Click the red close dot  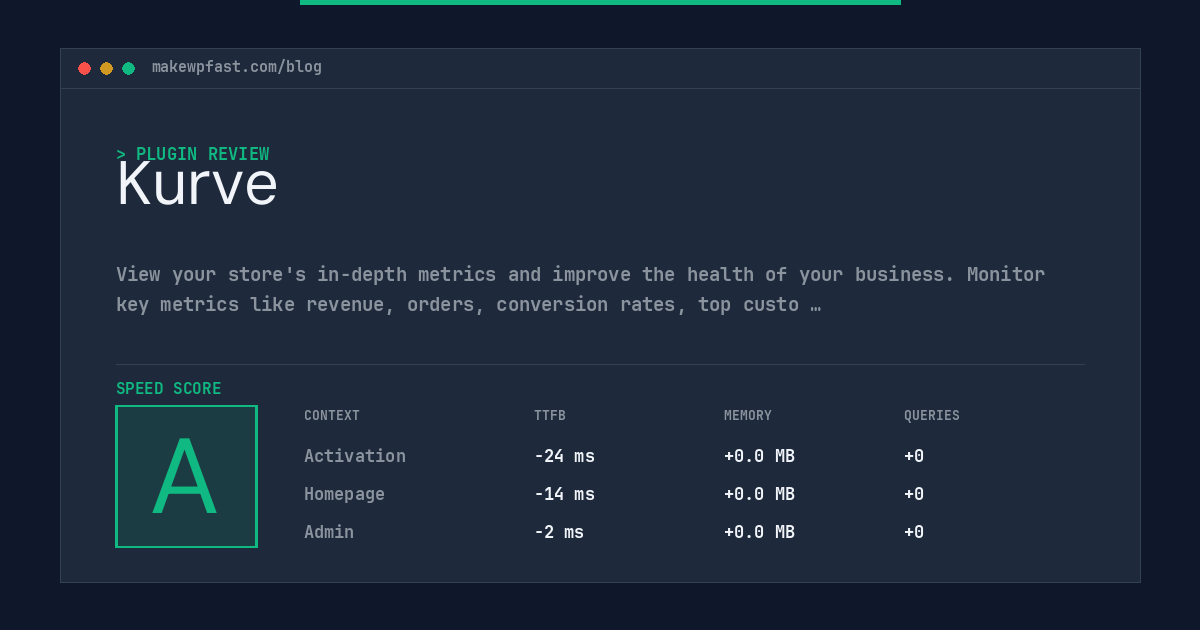84,68
